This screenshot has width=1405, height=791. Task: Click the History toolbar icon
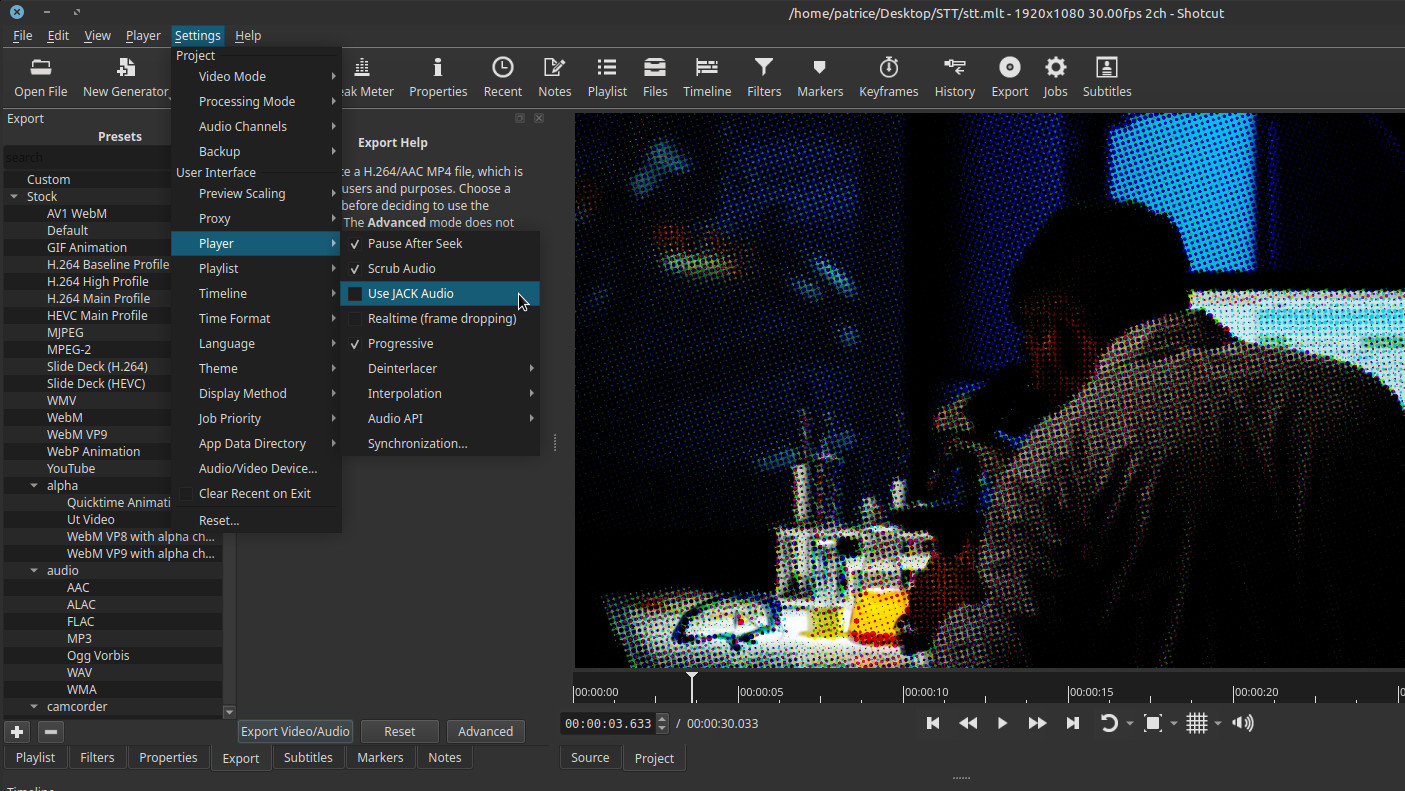[954, 77]
